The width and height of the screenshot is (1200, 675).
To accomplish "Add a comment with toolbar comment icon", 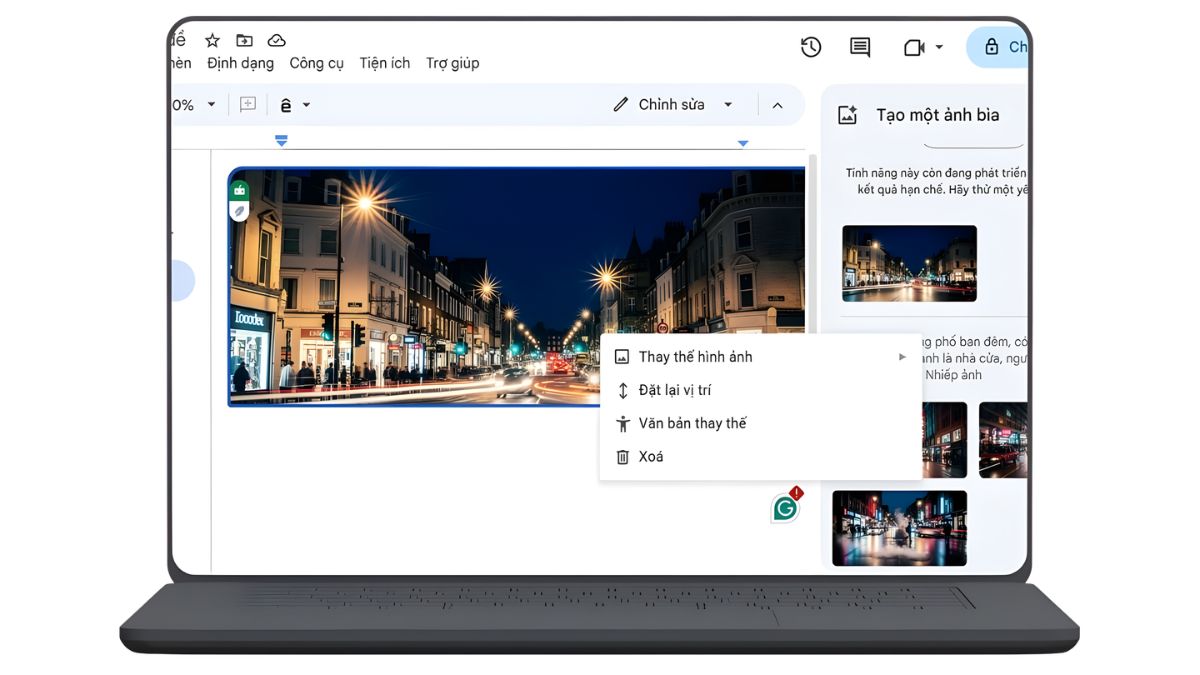I will click(246, 104).
